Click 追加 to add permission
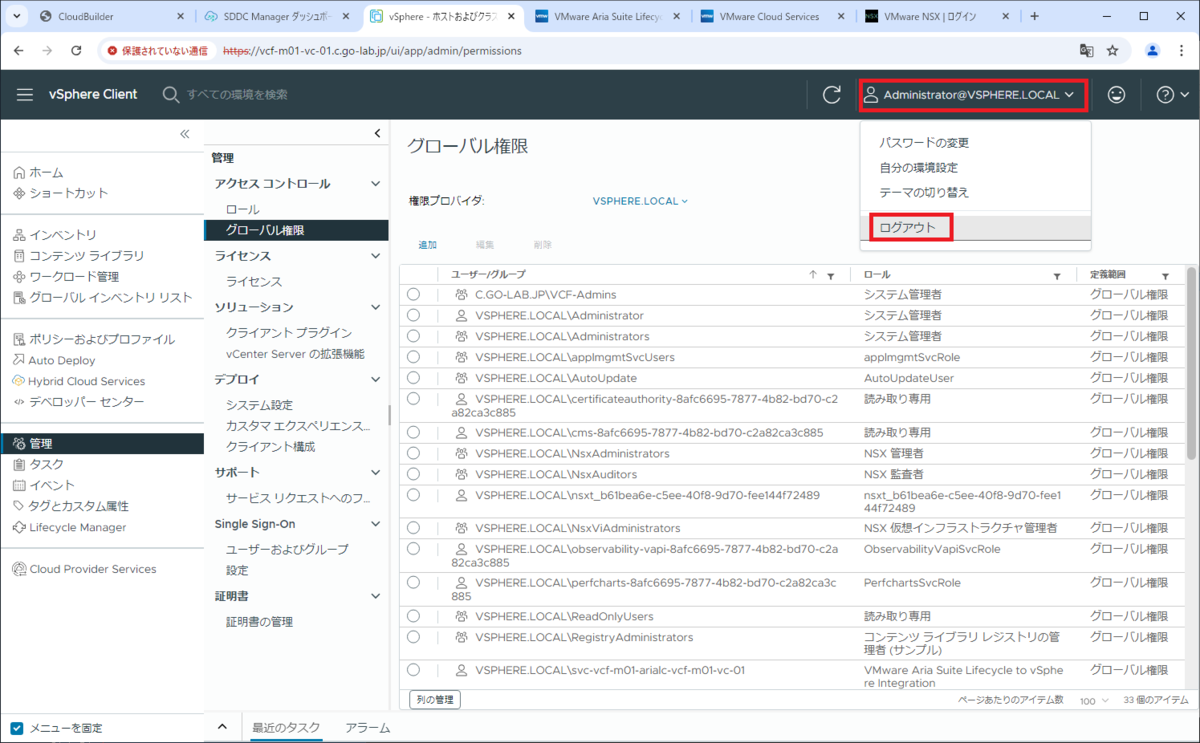The width and height of the screenshot is (1200, 743). click(427, 245)
